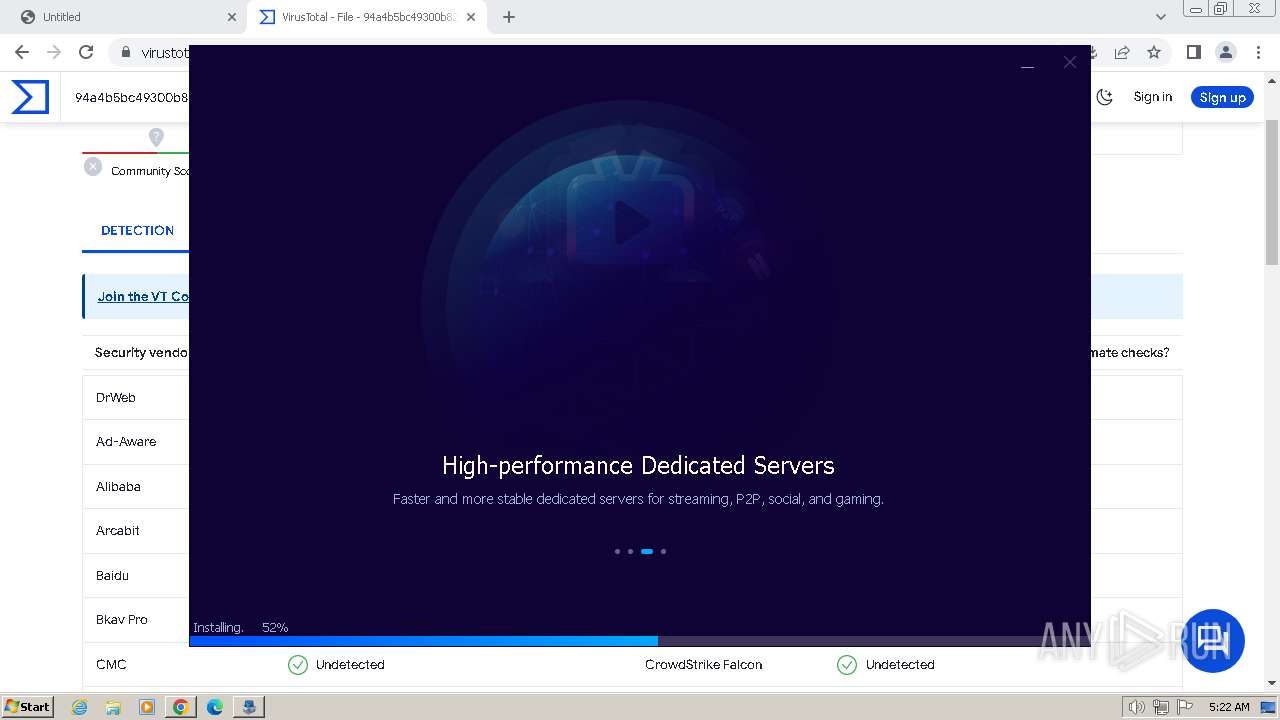This screenshot has width=1280, height=720.
Task: Dismiss the Community Score X icon
Action: point(93,167)
